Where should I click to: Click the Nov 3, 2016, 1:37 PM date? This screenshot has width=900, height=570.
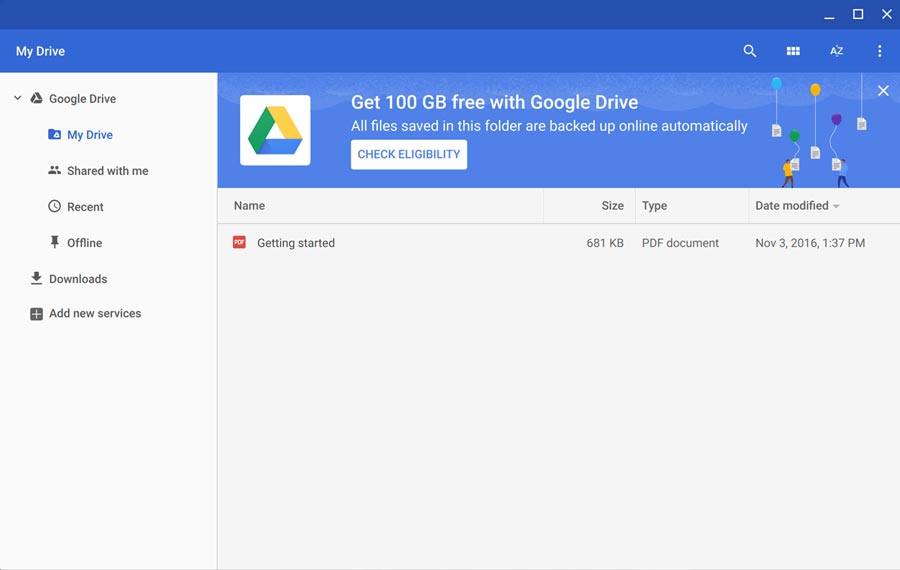[x=810, y=243]
